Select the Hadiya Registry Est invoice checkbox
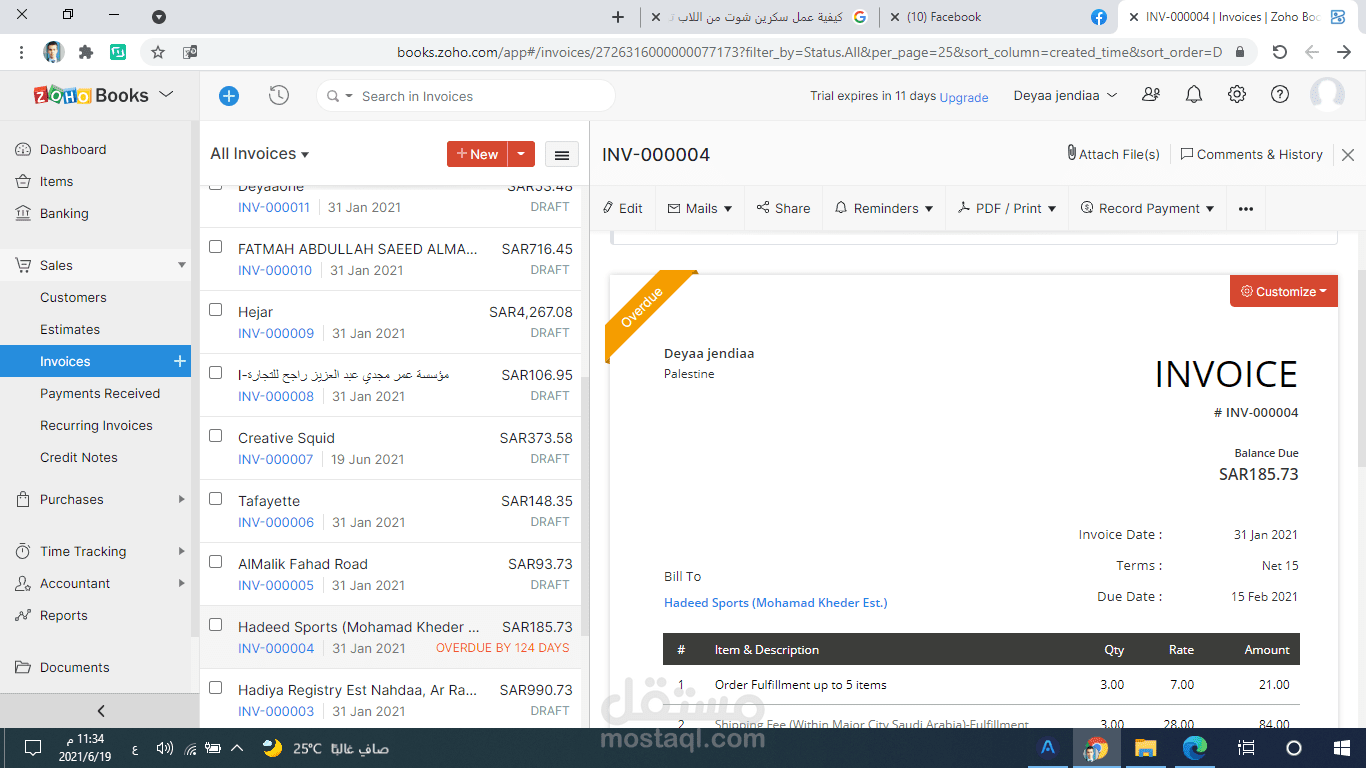 [x=215, y=688]
